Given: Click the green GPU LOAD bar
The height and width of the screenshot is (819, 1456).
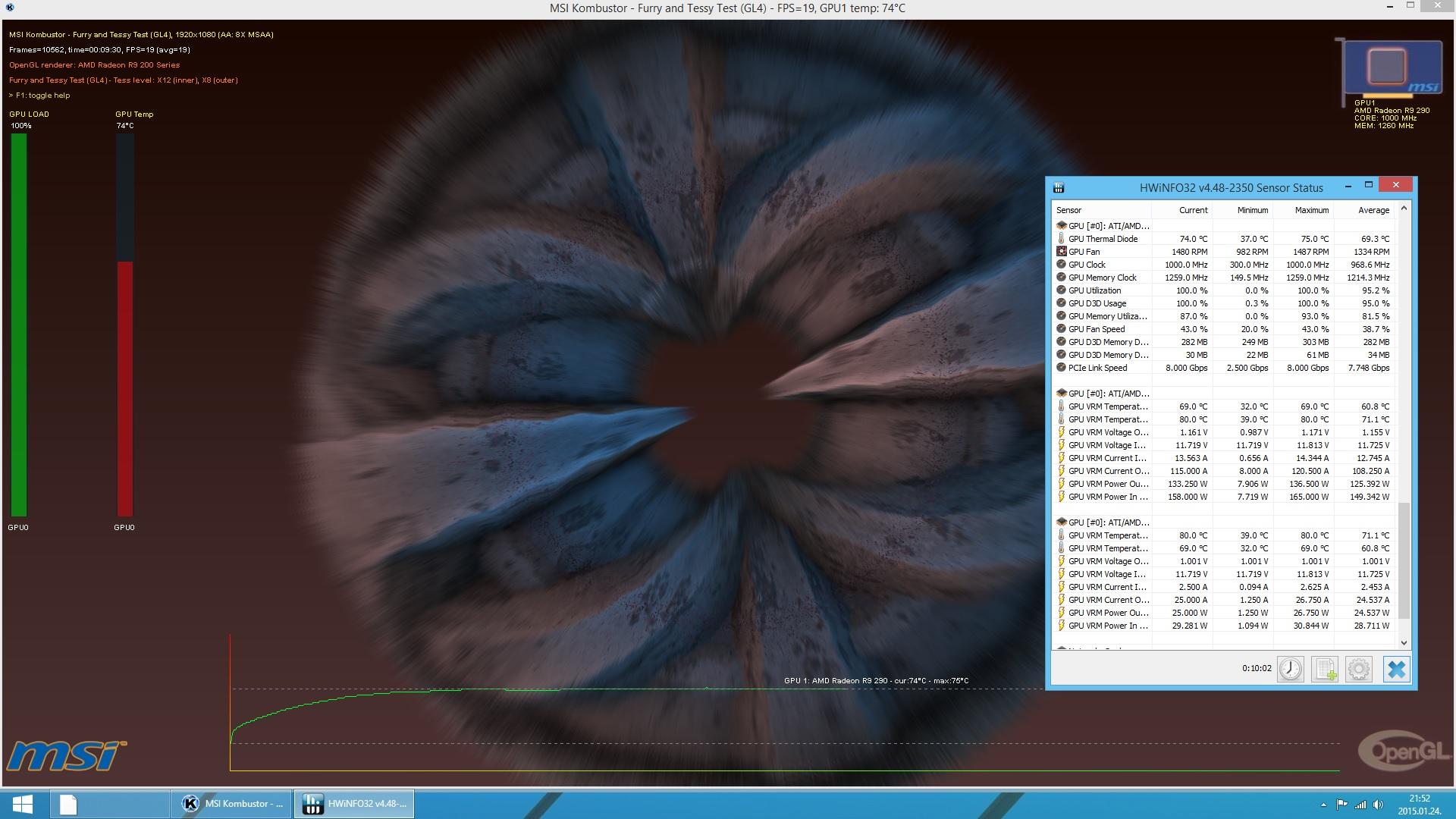Looking at the screenshot, I should click(x=19, y=325).
